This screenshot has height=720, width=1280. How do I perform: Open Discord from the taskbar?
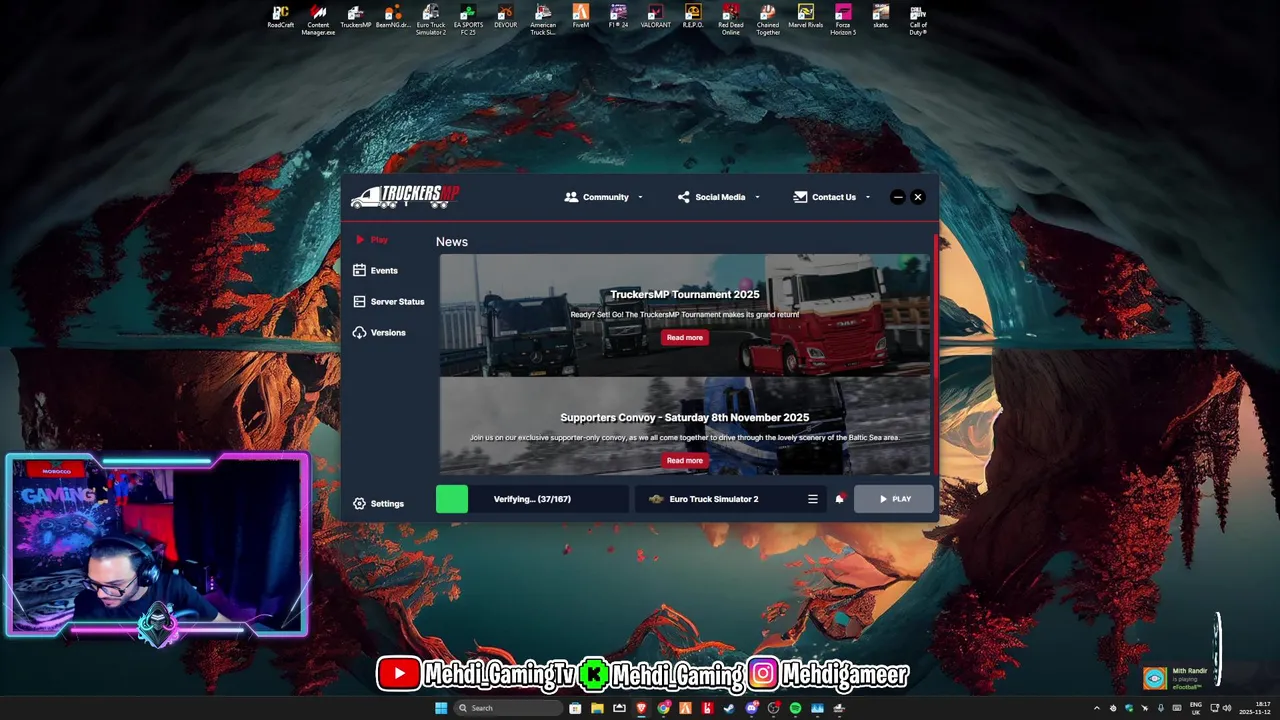click(x=751, y=708)
